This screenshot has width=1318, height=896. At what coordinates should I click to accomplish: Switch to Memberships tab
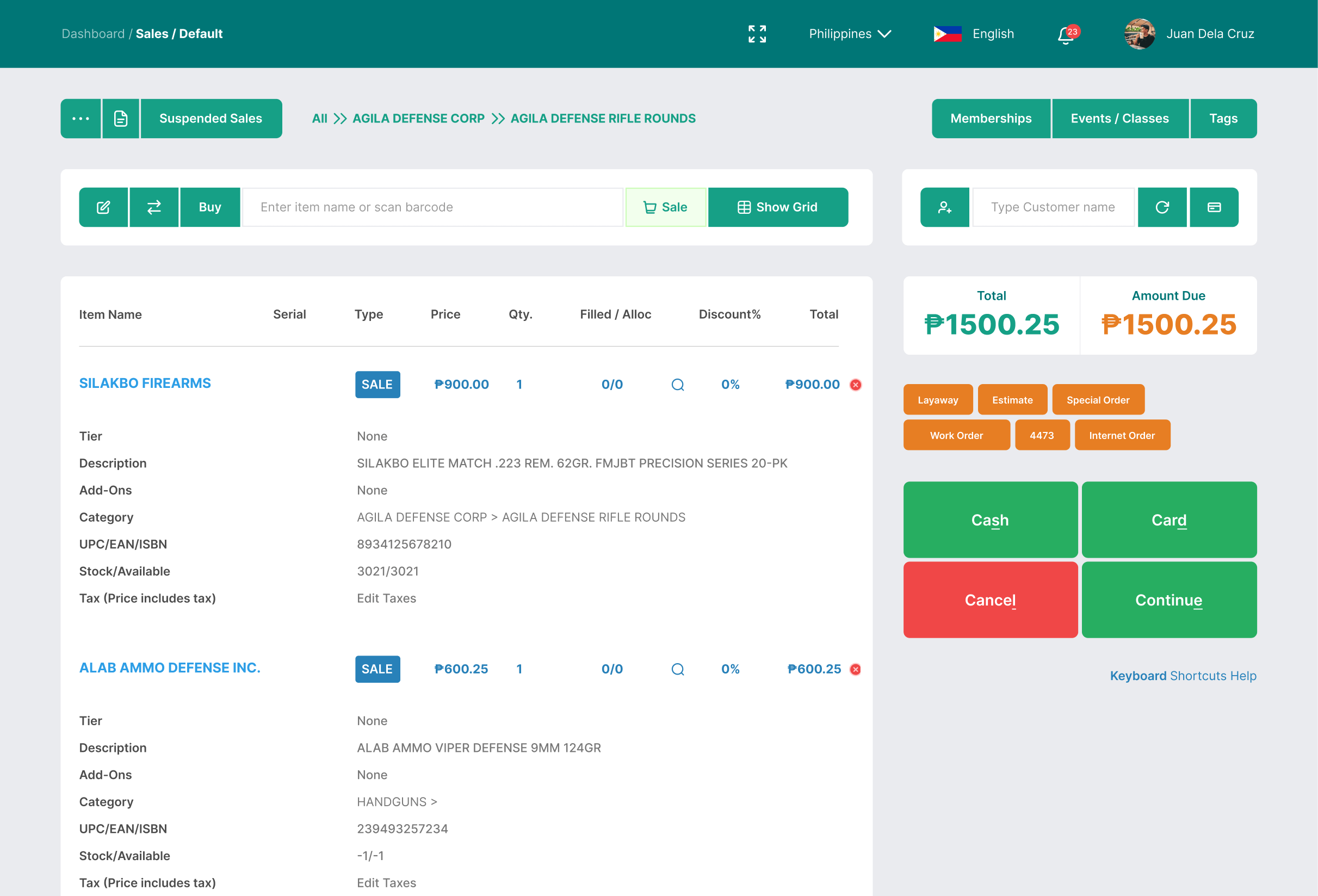(x=991, y=119)
